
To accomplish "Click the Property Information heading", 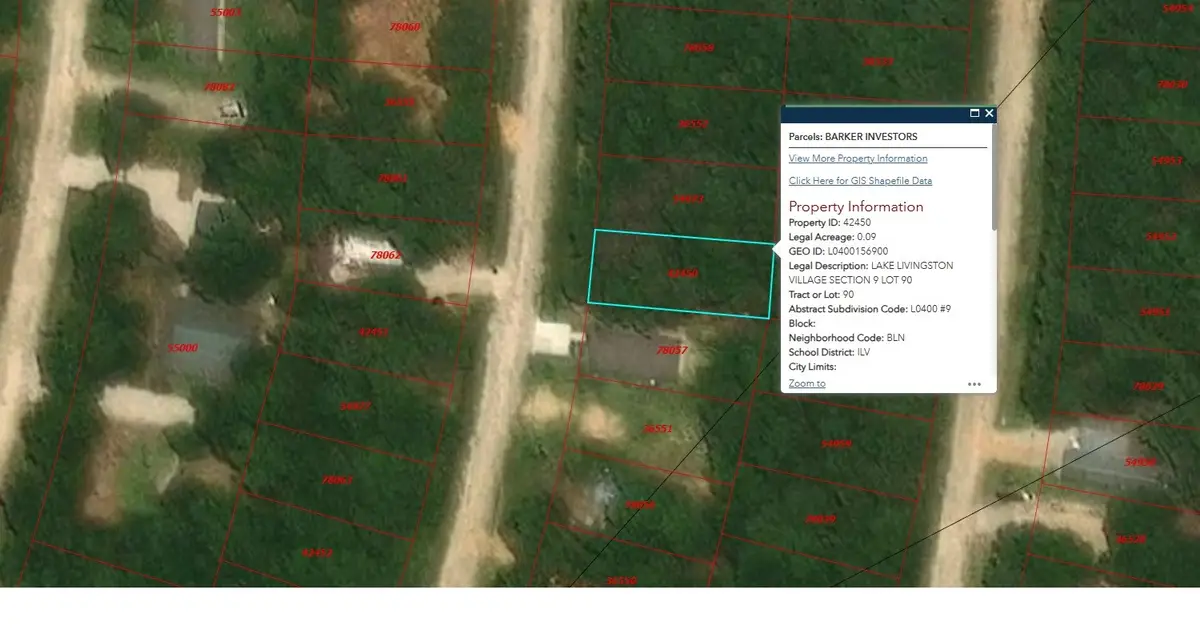I will tap(855, 207).
